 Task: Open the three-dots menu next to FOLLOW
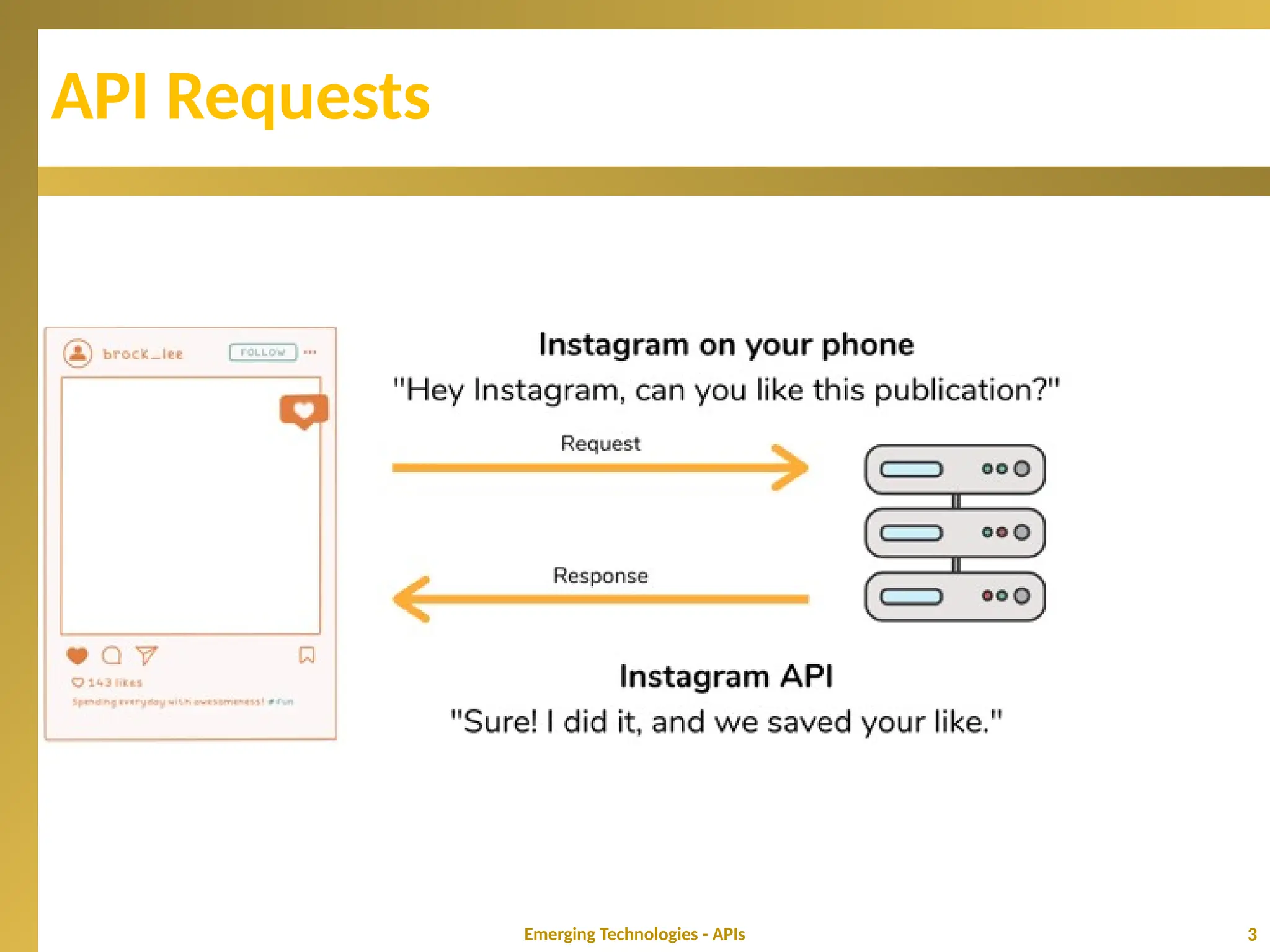point(310,352)
